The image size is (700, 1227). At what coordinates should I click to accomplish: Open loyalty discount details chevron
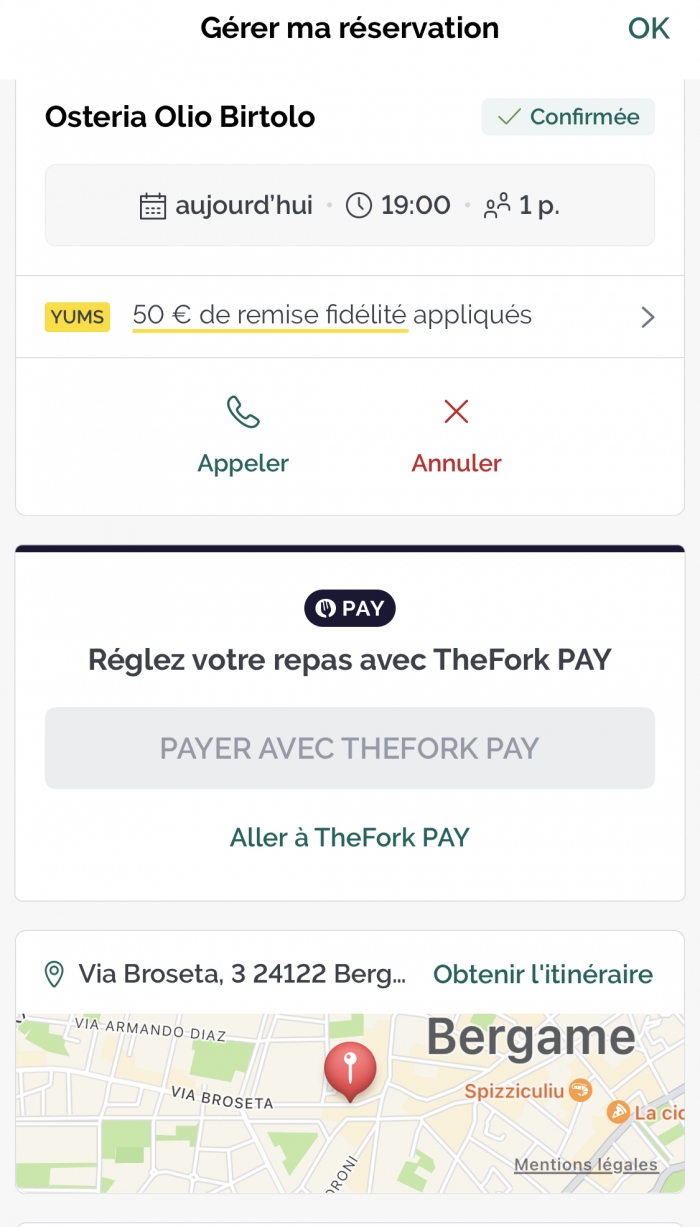(x=648, y=317)
